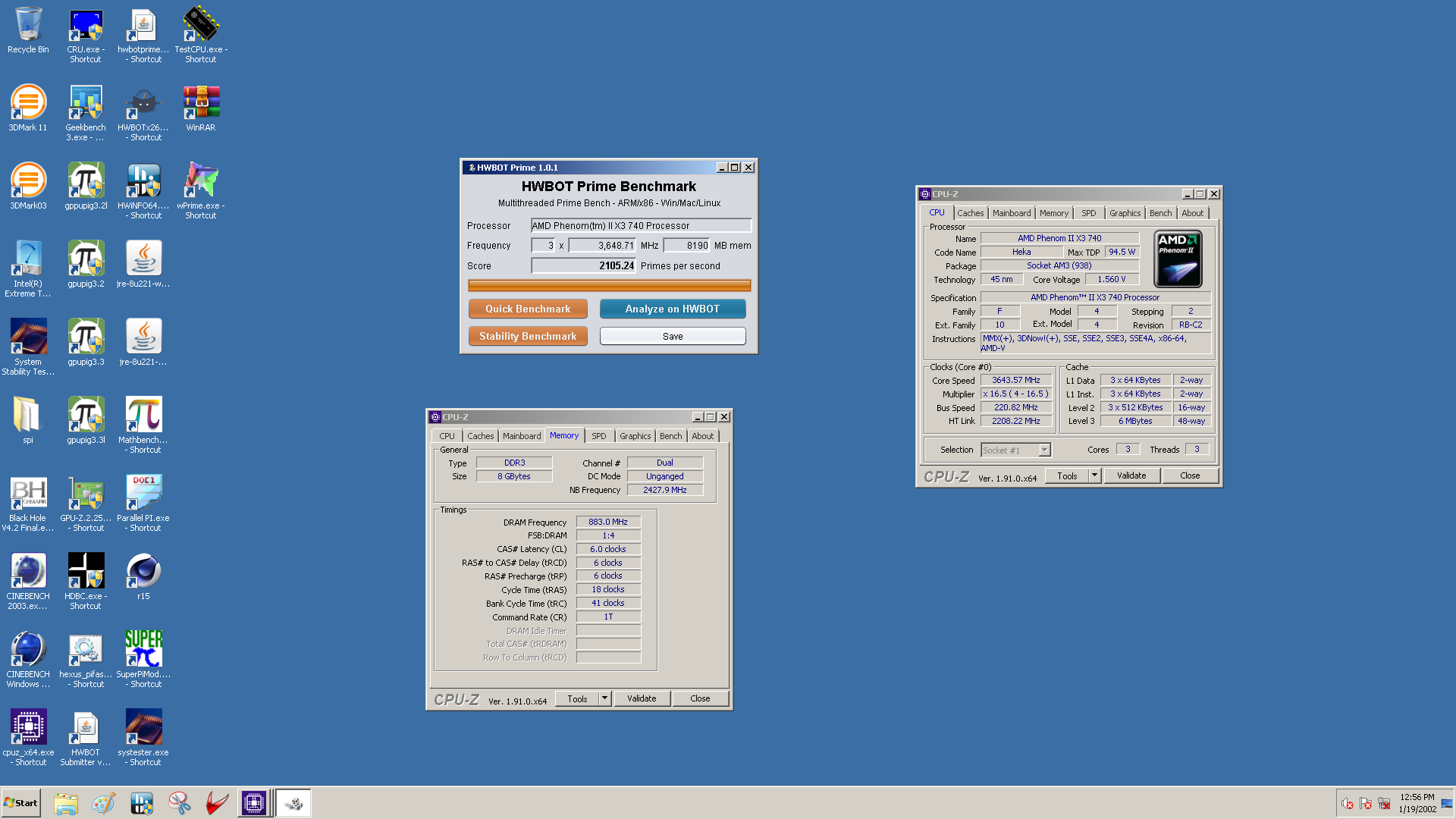Click the Code Name value Heka
Viewport: 1456px width, 819px height.
1021,252
